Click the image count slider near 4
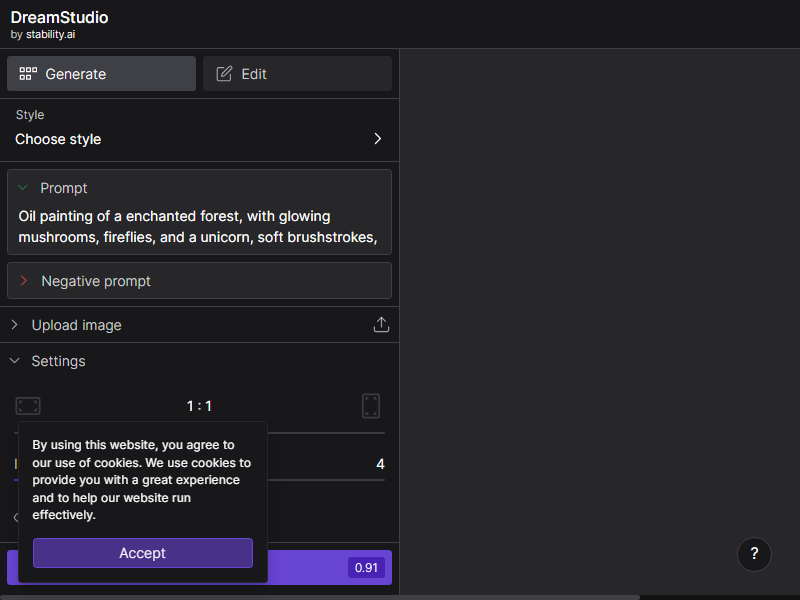Image resolution: width=800 pixels, height=600 pixels. [x=327, y=480]
